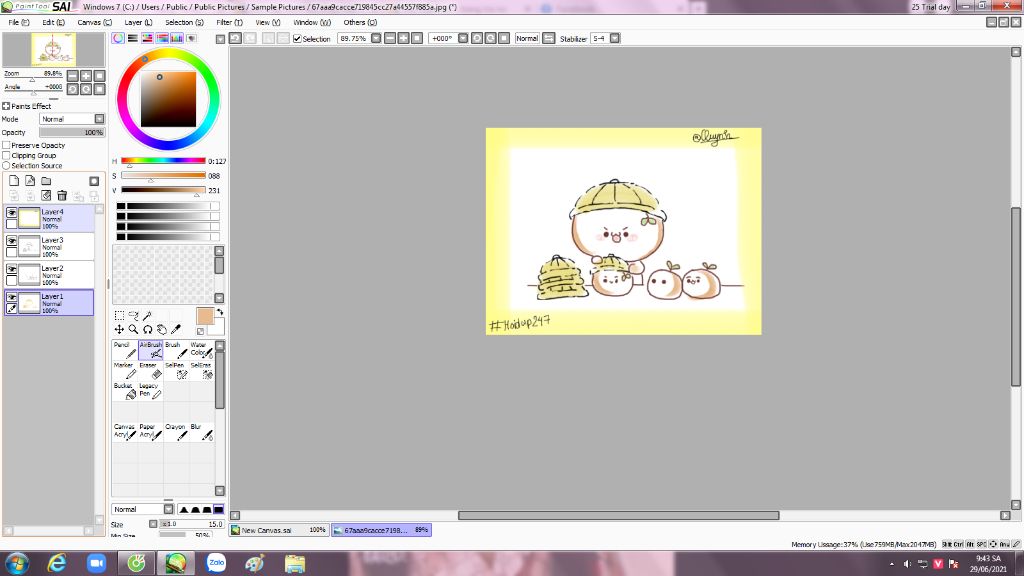This screenshot has width=1024, height=576.
Task: Hide Layer2 using its eye icon
Action: tap(11, 269)
